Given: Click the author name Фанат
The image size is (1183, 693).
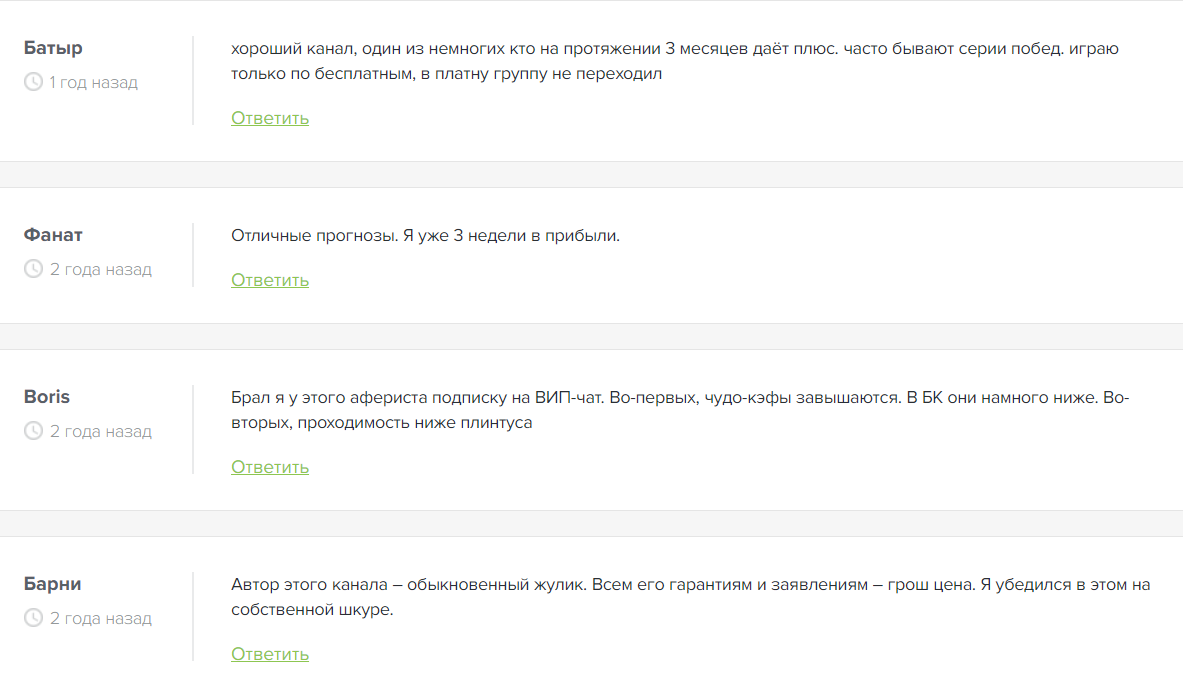Looking at the screenshot, I should pyautogui.click(x=53, y=235).
